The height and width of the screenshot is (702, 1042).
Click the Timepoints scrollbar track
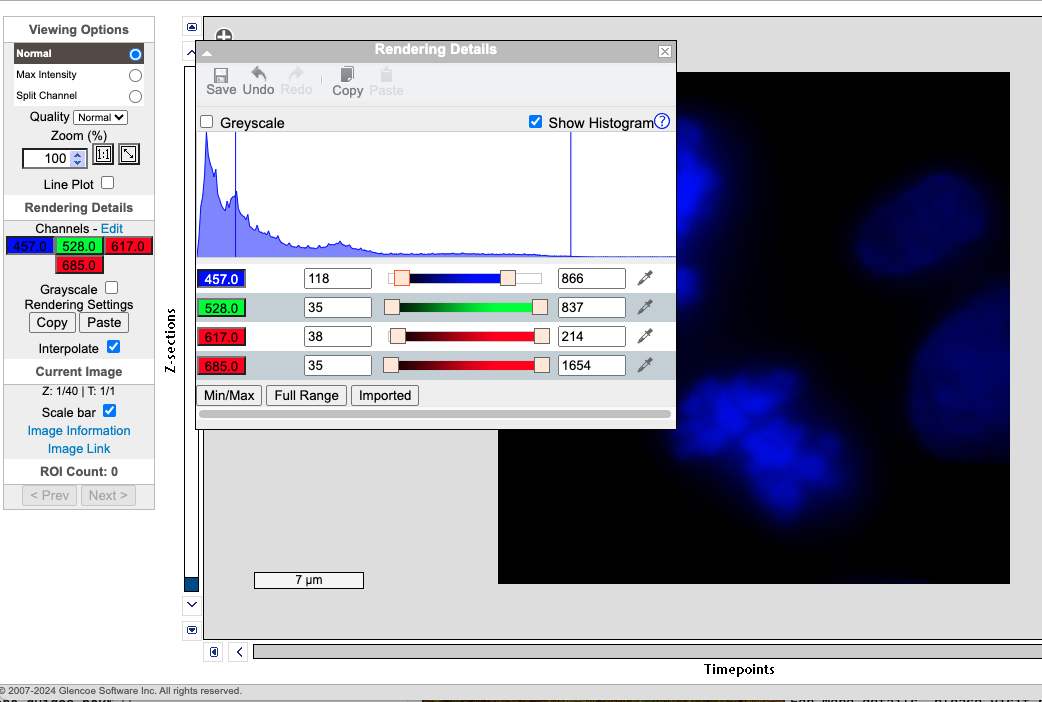click(647, 651)
